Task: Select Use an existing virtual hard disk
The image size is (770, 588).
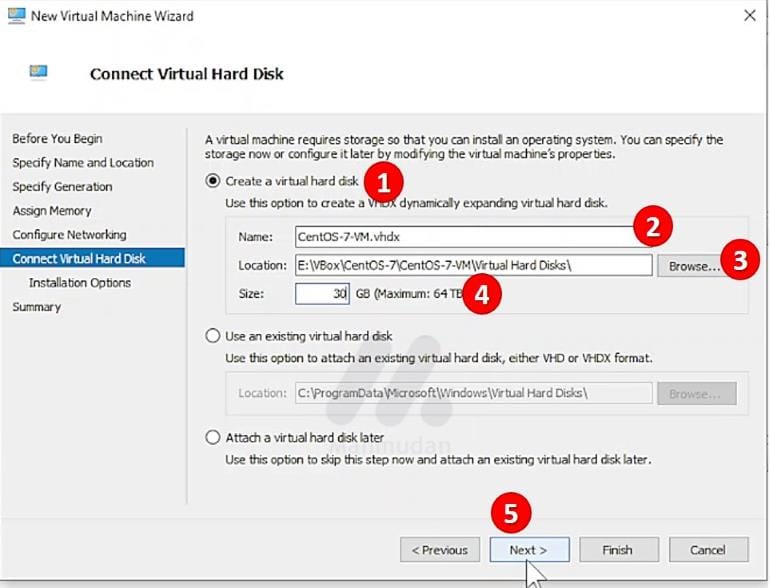Action: tap(212, 337)
